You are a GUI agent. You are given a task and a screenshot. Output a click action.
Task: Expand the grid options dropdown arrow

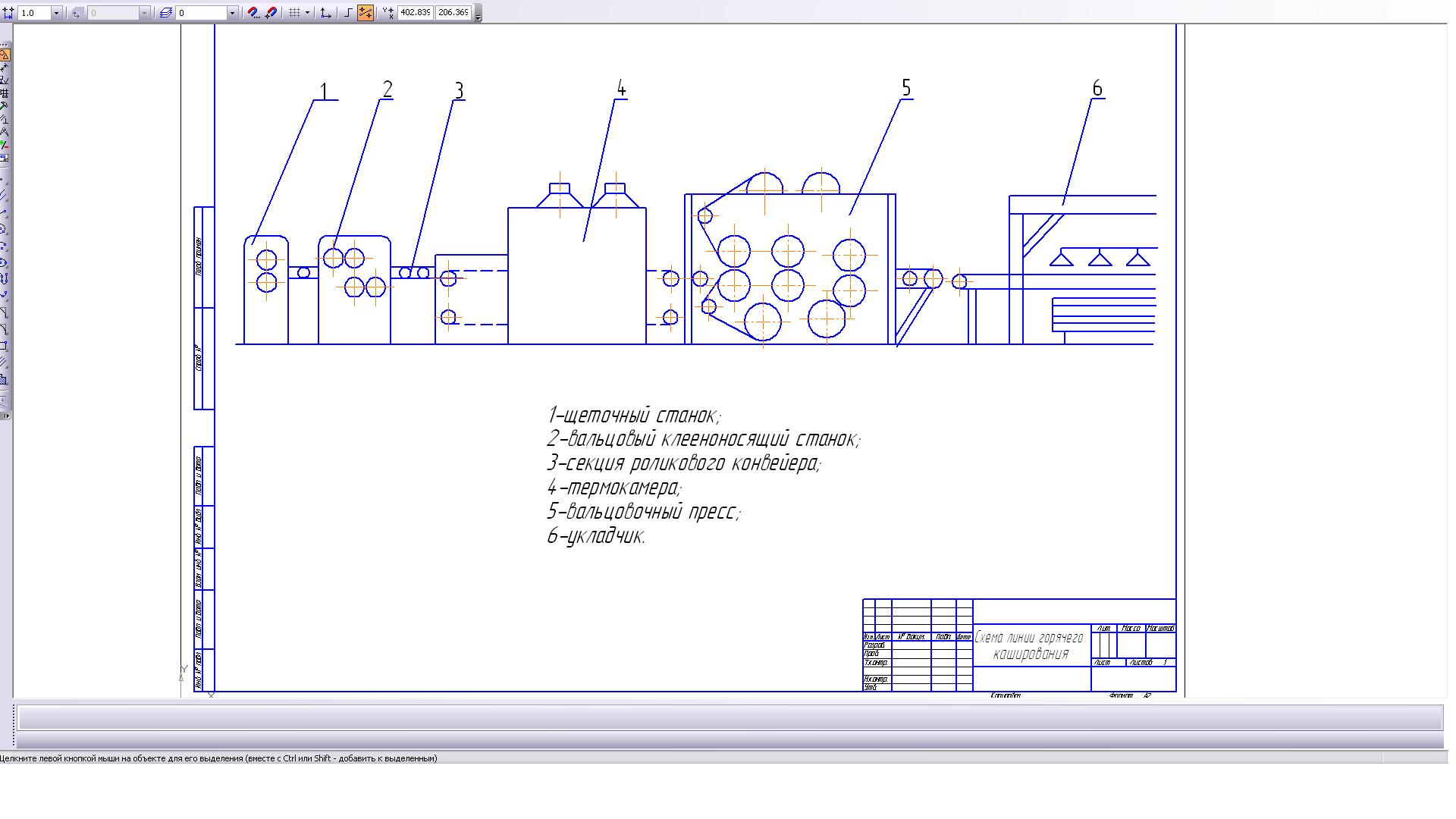(x=307, y=13)
